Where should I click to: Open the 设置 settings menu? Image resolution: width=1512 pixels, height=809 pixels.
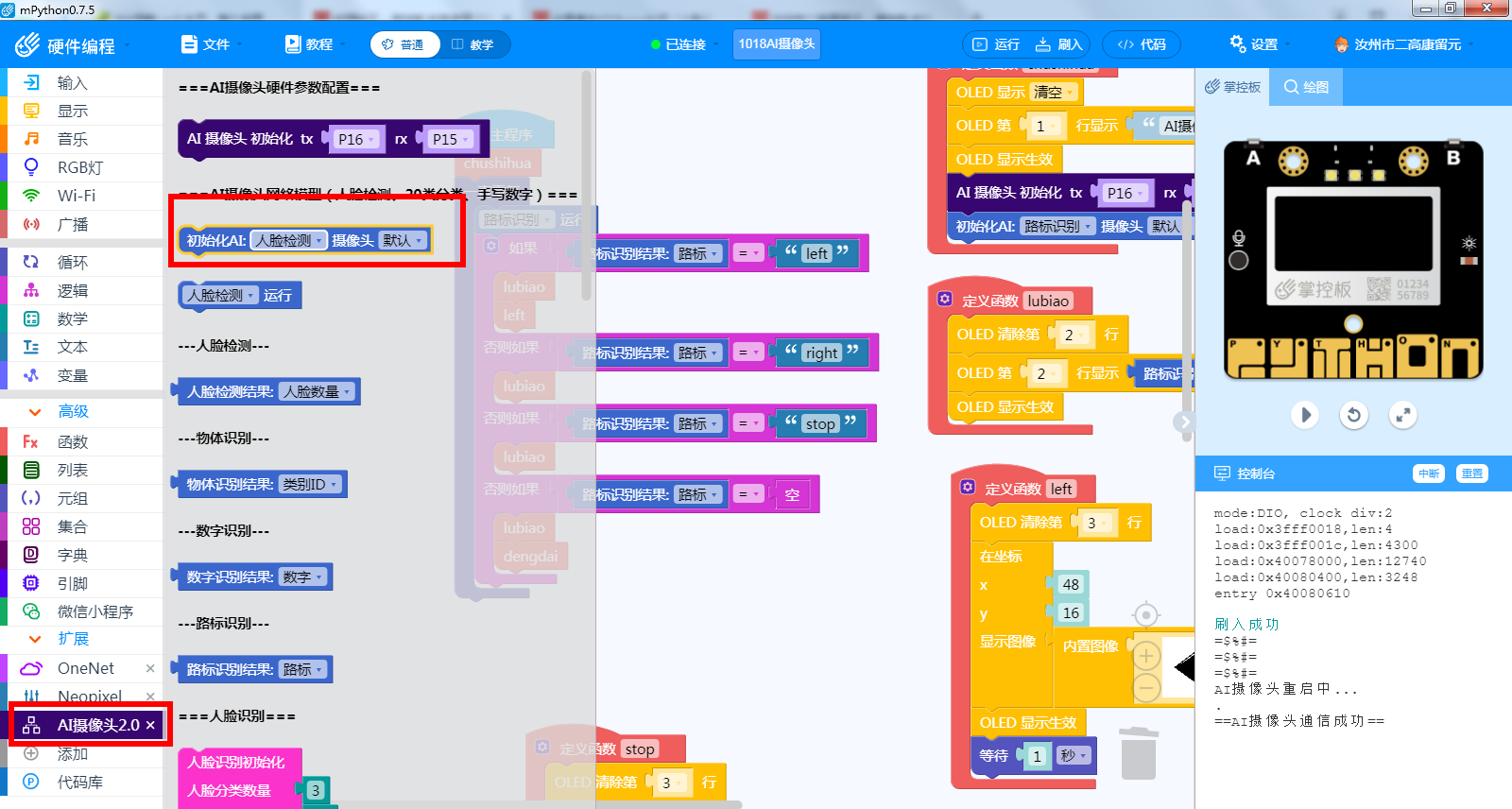[x=1260, y=44]
